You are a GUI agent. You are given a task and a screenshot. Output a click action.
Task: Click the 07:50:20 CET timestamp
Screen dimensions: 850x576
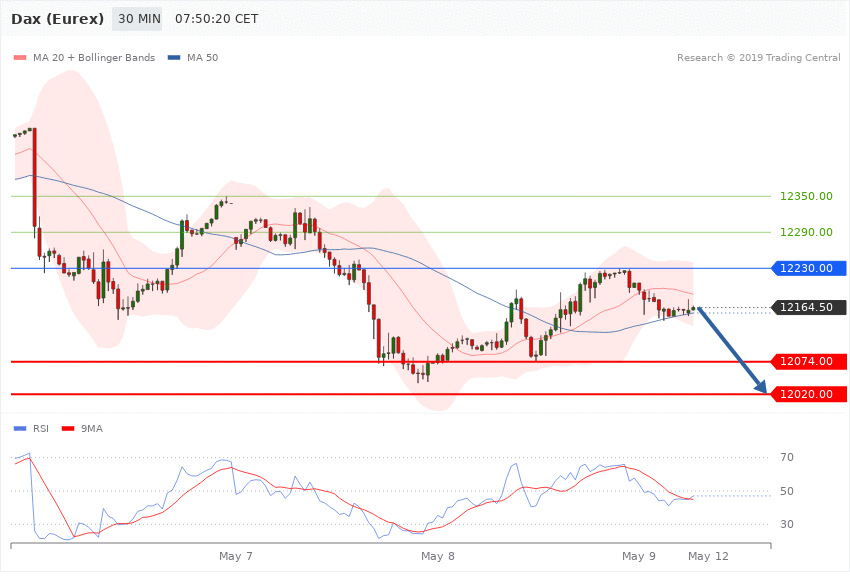pos(216,19)
